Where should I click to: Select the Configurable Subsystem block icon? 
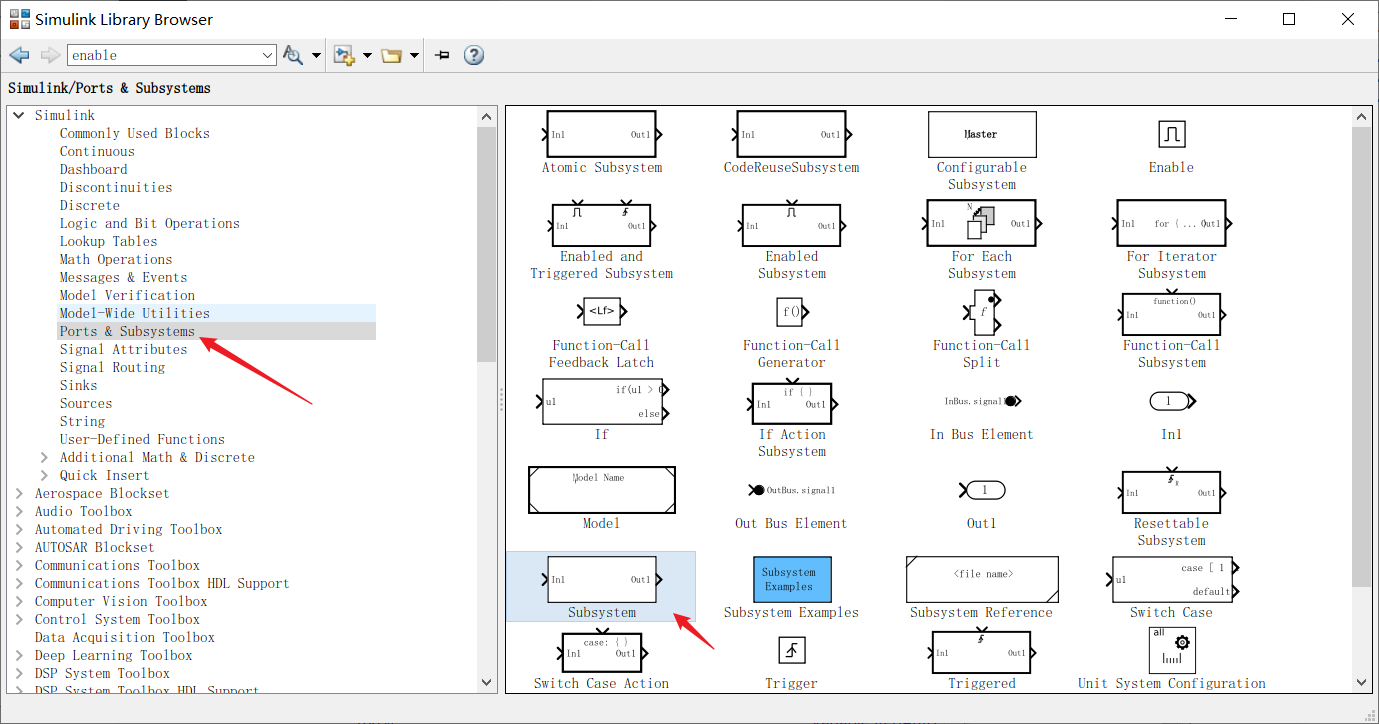pos(982,134)
